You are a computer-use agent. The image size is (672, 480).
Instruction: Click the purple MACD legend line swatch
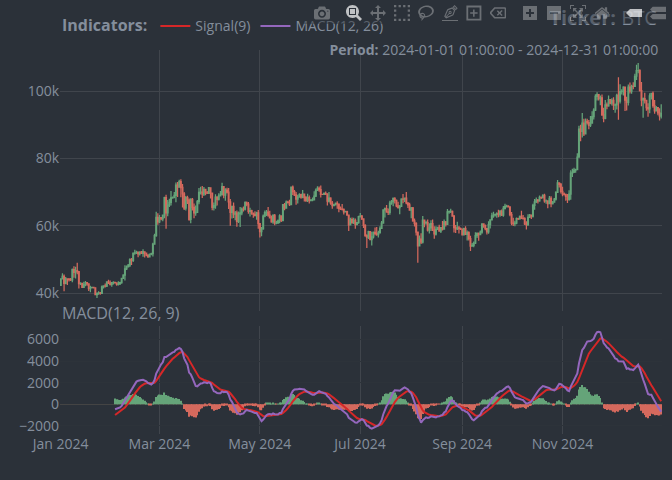point(275,26)
